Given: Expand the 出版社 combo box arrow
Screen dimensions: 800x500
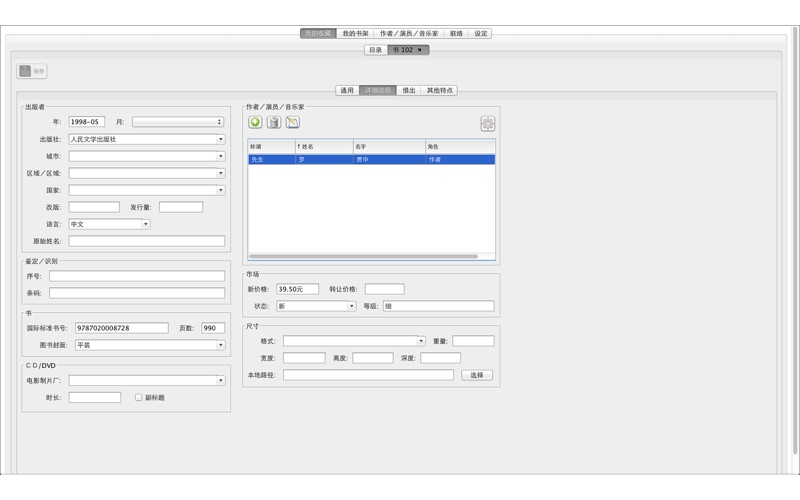Looking at the screenshot, I should point(221,139).
